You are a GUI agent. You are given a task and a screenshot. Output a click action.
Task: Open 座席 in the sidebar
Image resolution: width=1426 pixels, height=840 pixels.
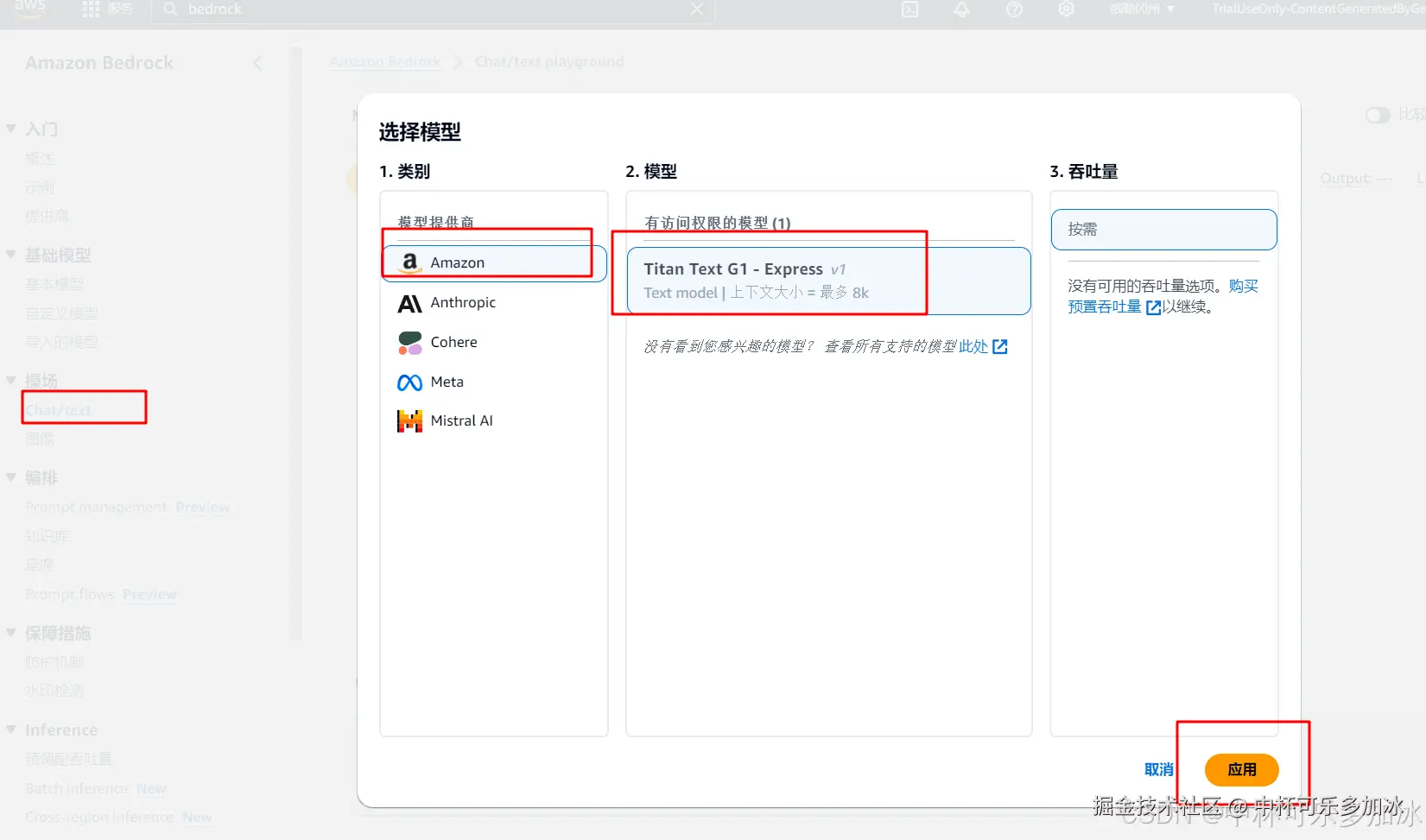[x=40, y=565]
